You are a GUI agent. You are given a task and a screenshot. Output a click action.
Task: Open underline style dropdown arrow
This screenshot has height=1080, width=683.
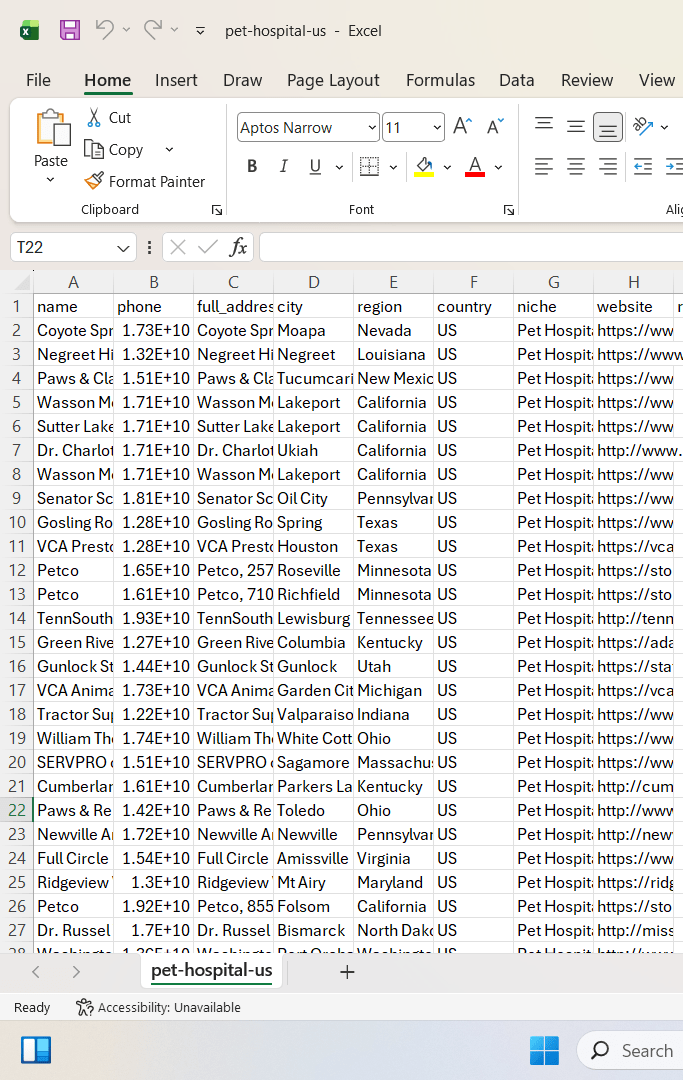339,167
